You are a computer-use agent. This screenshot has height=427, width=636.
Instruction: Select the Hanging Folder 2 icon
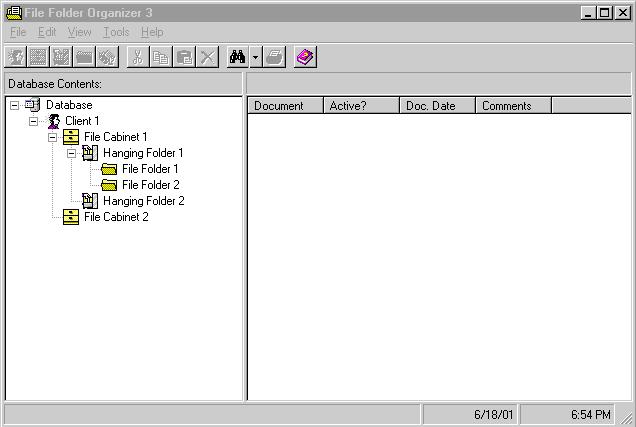90,201
